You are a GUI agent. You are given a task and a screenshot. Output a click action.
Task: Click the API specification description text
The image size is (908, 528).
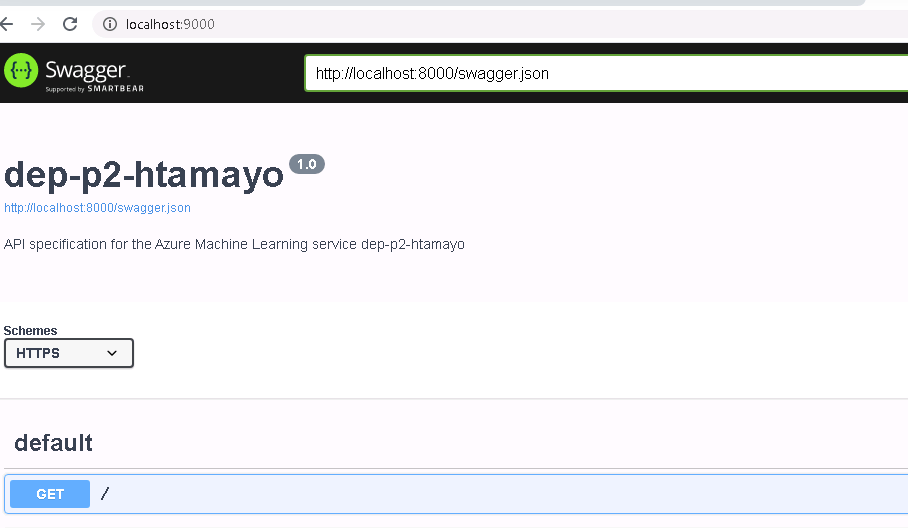[234, 244]
